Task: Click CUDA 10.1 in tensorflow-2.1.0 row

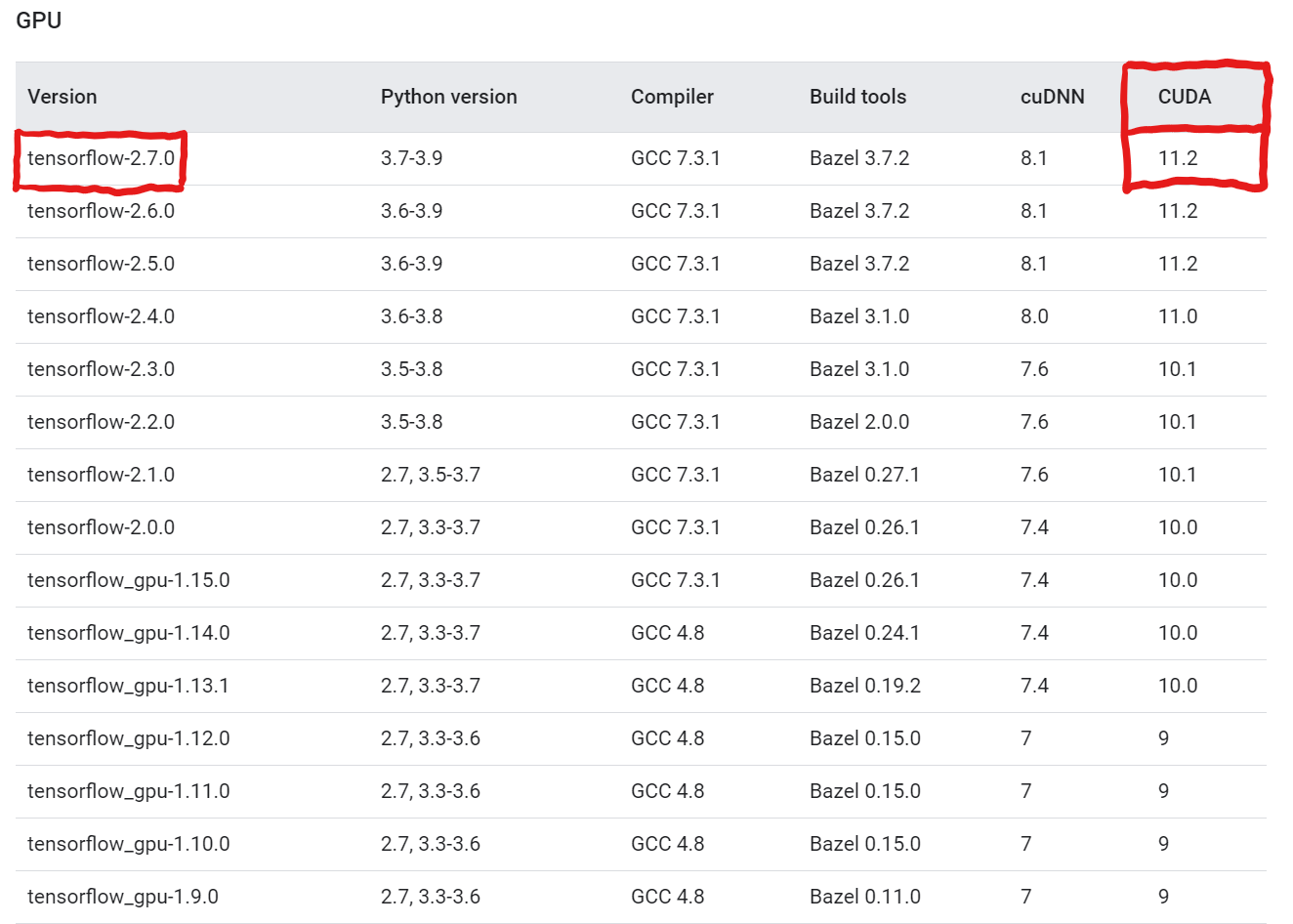Action: click(1178, 475)
